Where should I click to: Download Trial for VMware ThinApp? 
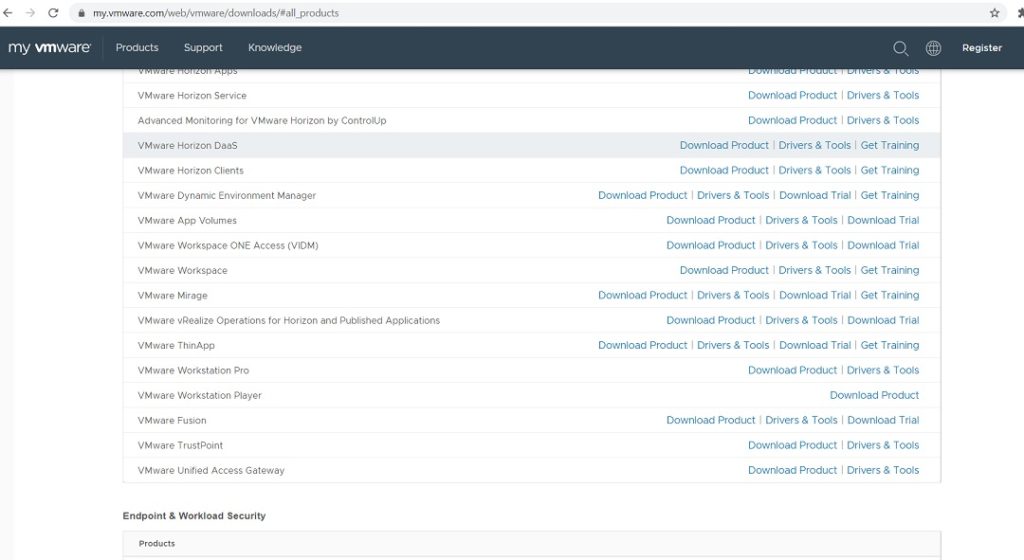click(x=815, y=345)
